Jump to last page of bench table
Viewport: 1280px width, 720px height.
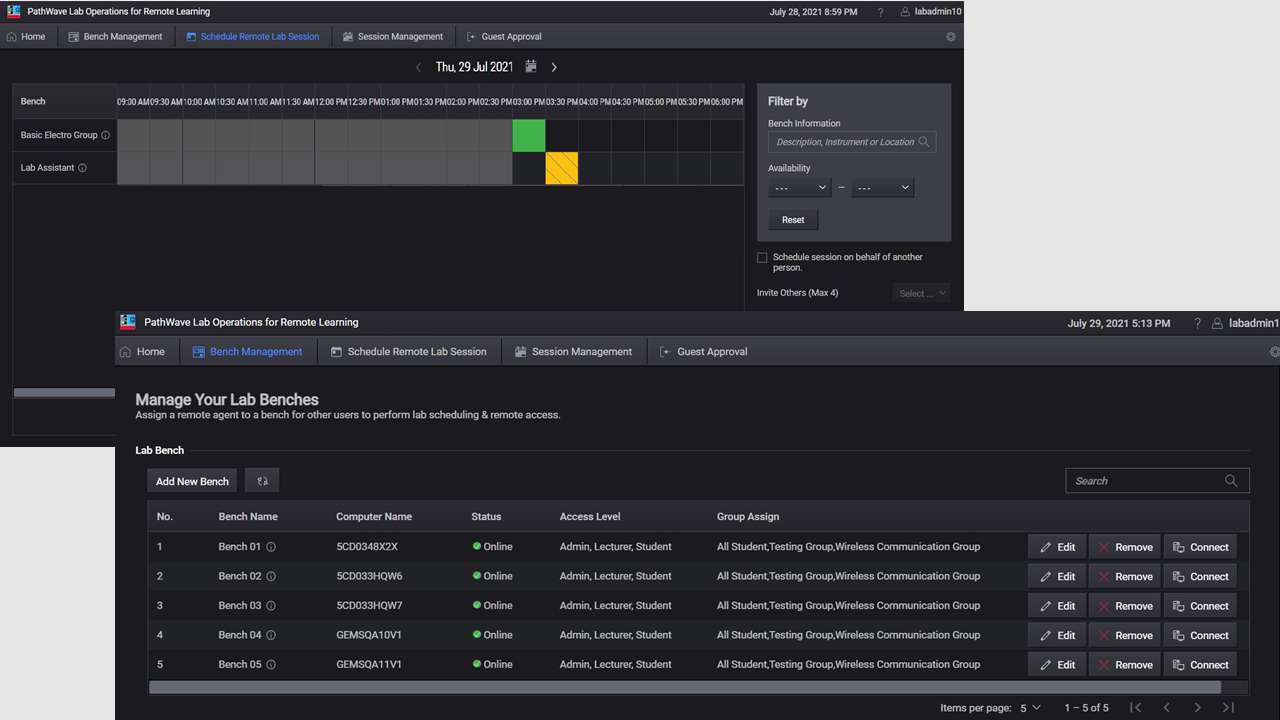[1228, 708]
